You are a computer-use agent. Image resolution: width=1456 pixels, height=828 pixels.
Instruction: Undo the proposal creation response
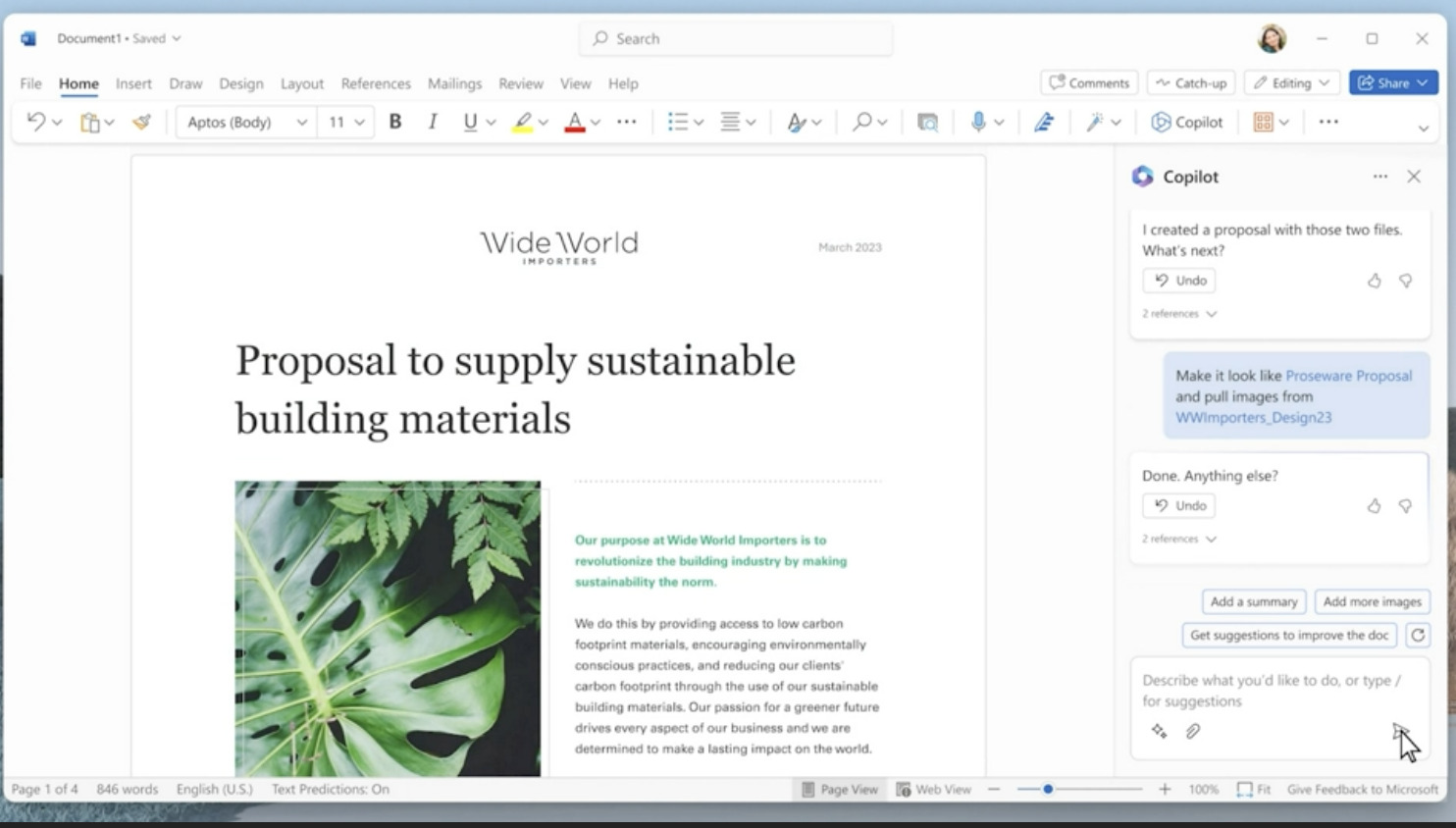[x=1179, y=281]
